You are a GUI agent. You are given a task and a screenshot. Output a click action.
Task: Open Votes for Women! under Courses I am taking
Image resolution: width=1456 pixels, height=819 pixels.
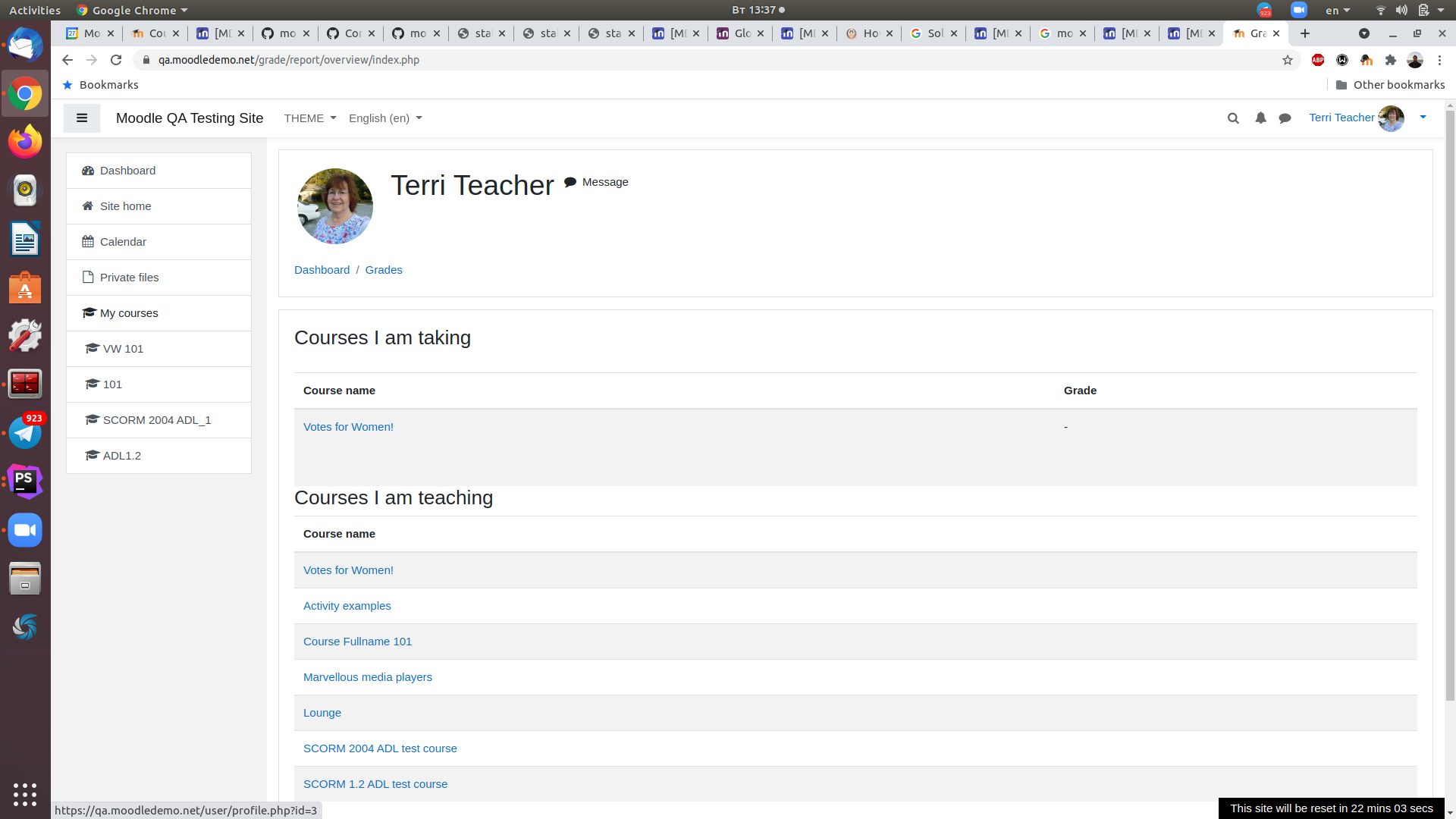tap(348, 427)
